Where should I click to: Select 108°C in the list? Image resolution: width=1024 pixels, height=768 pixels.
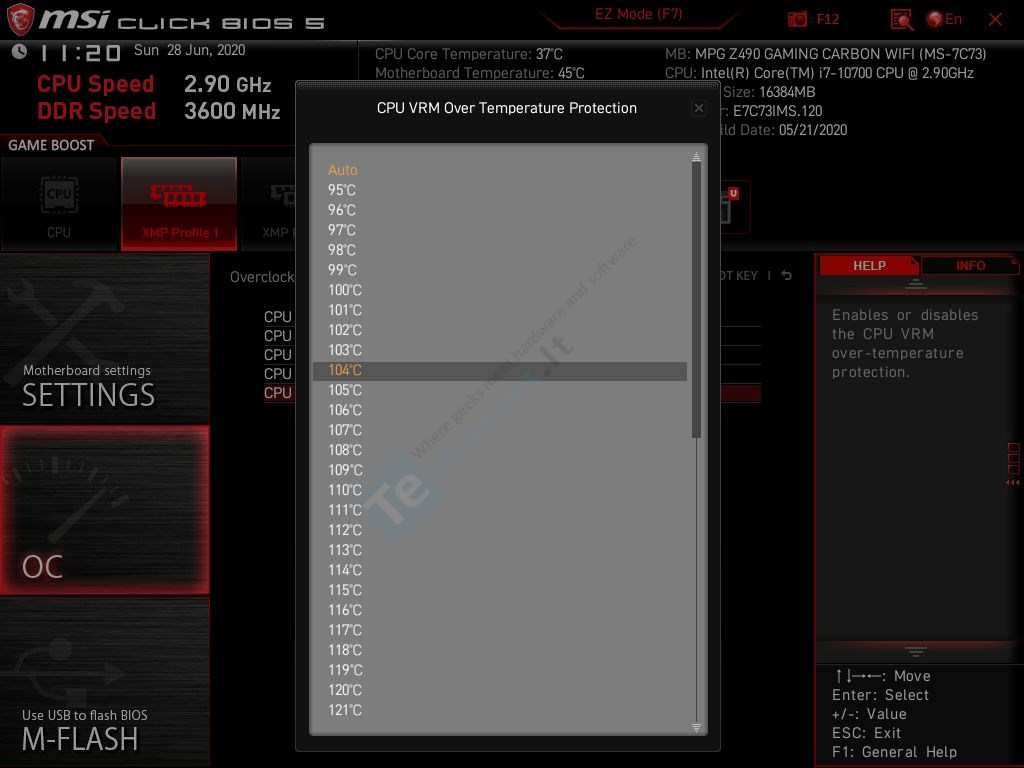pyautogui.click(x=500, y=450)
